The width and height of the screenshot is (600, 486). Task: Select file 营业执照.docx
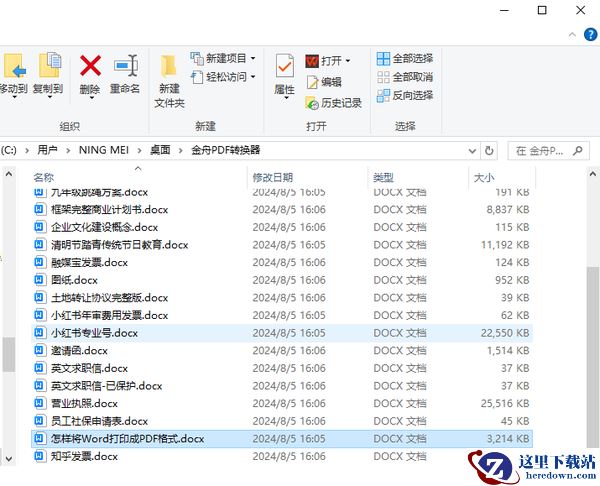click(282, 403)
